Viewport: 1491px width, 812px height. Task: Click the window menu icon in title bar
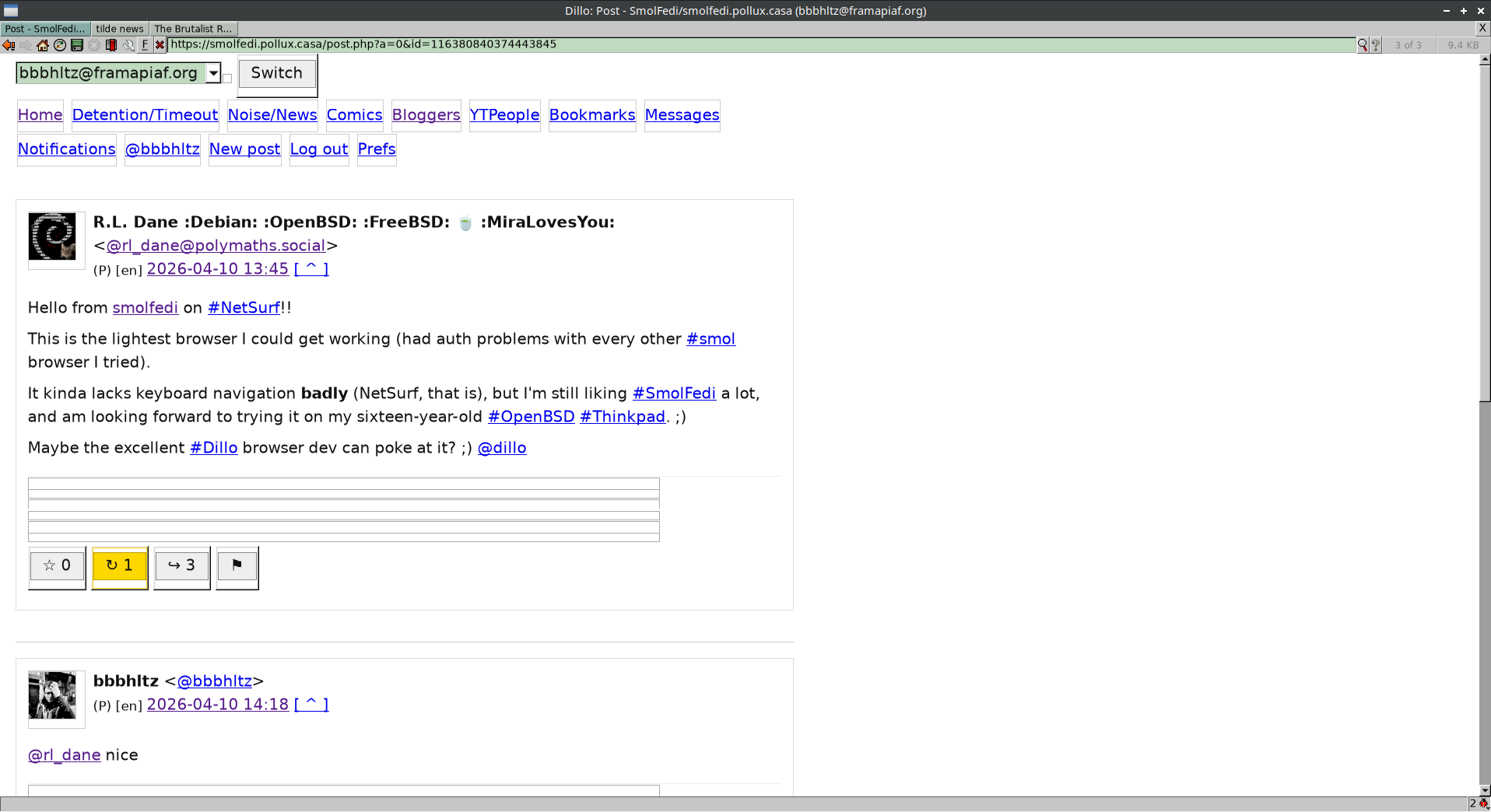point(10,10)
